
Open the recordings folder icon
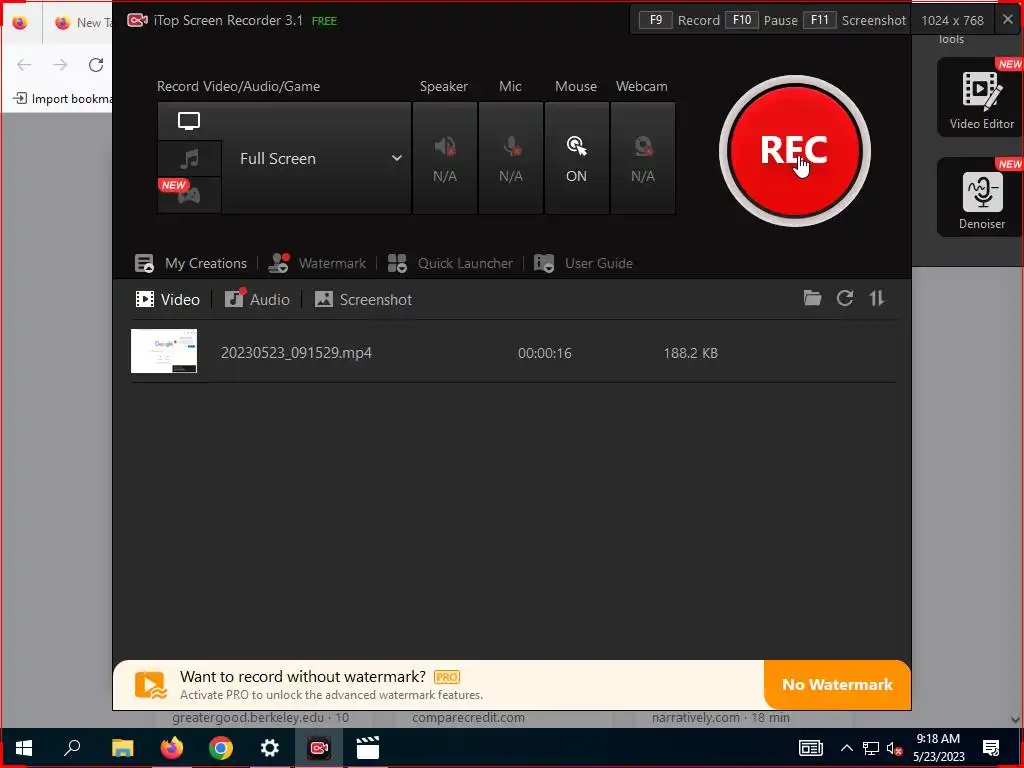[x=812, y=298]
